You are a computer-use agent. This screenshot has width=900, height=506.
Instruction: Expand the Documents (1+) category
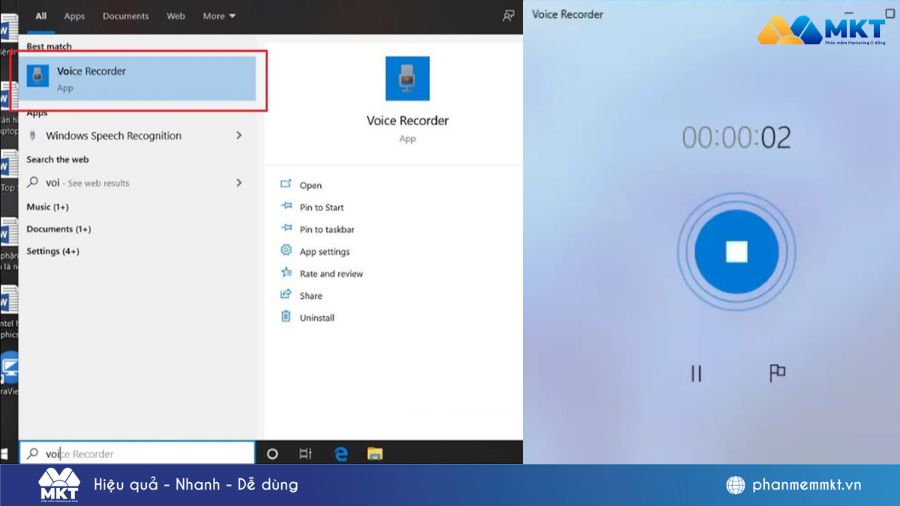[x=59, y=229]
